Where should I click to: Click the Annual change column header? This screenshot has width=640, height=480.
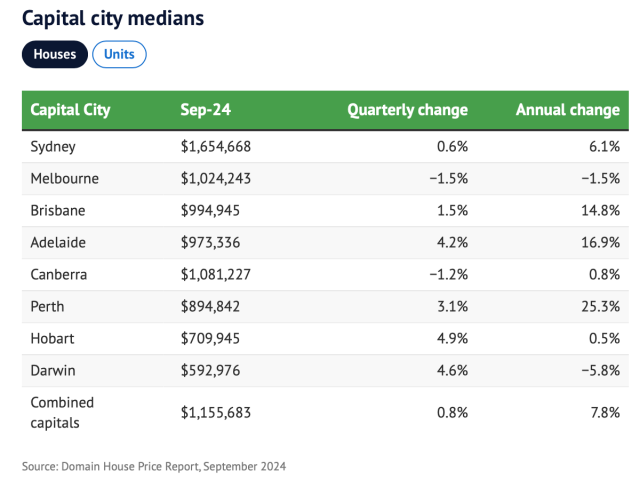[x=567, y=110]
